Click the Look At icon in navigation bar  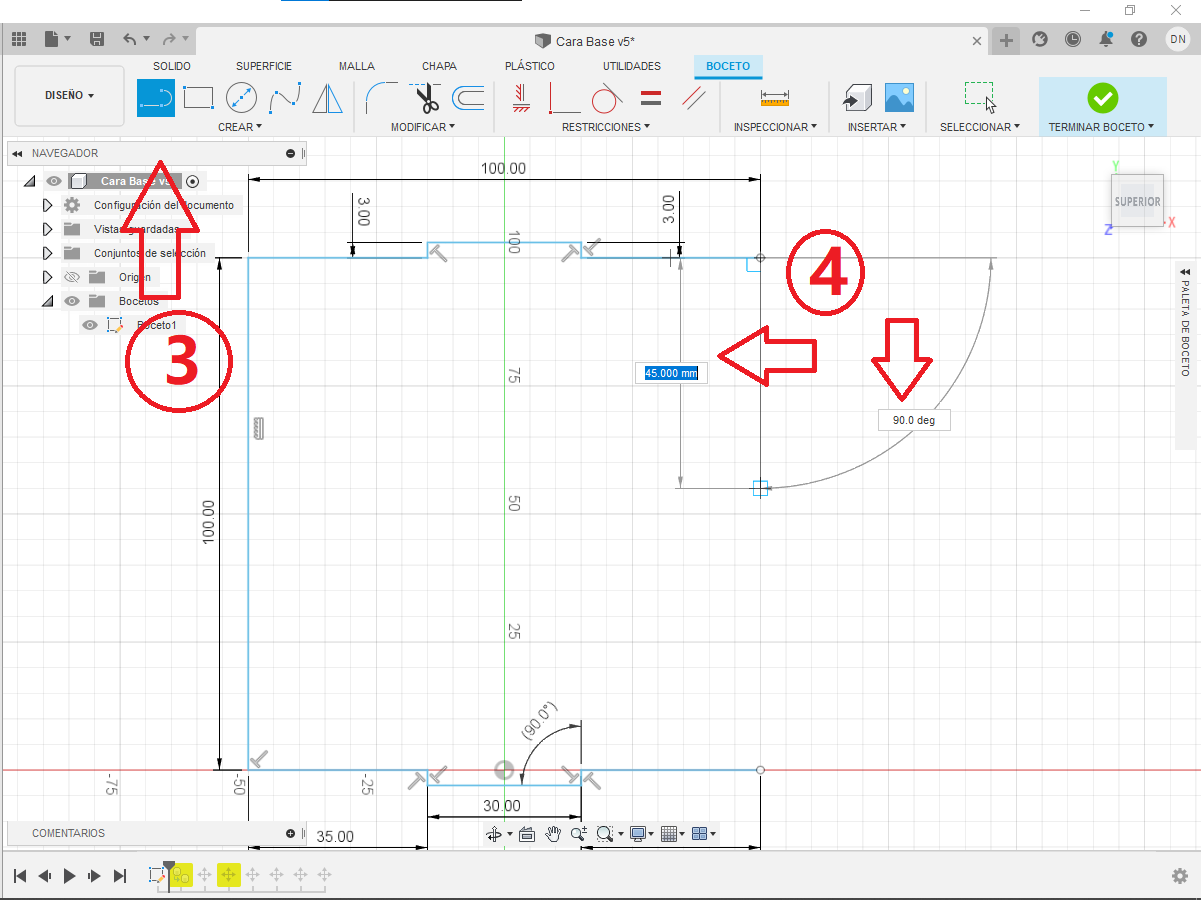click(x=528, y=834)
